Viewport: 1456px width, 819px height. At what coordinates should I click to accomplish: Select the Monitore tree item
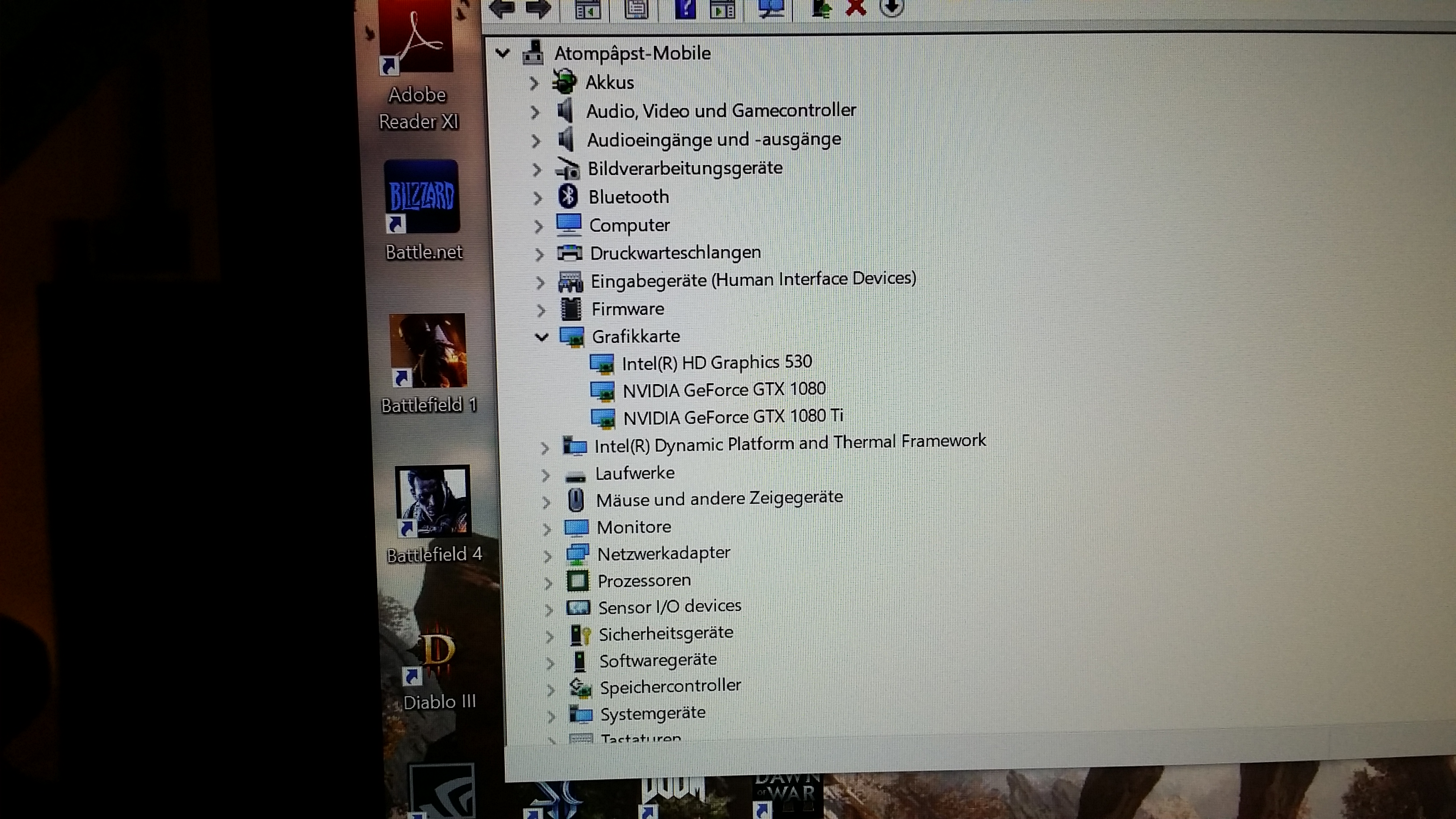(633, 527)
